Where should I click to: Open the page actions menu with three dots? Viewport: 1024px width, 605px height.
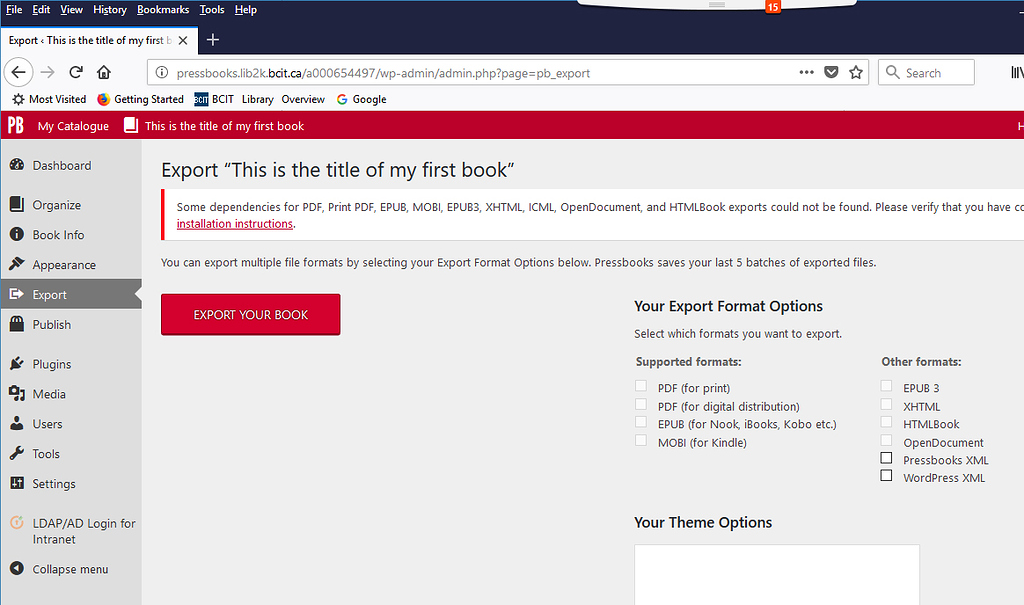806,72
